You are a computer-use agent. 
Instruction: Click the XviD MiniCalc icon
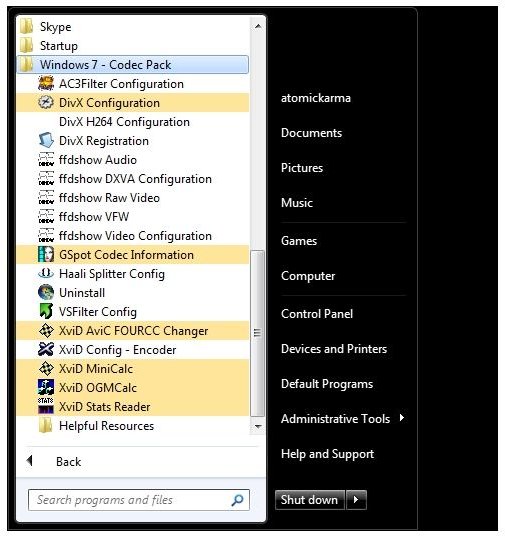click(x=46, y=368)
